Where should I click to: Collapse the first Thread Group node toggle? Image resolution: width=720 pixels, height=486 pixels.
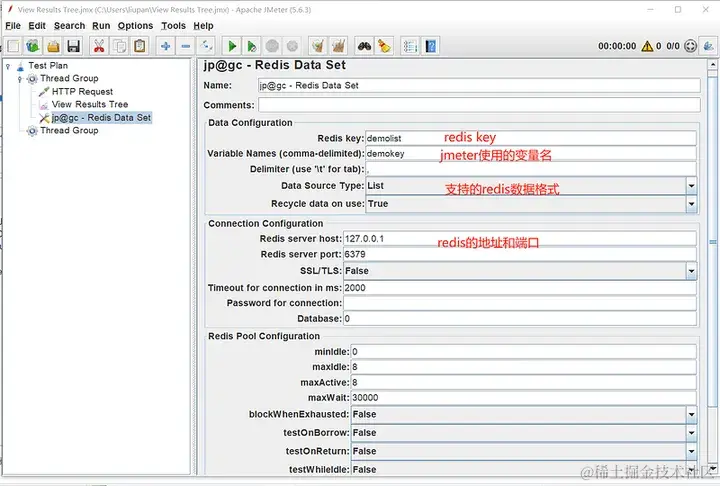click(20, 79)
